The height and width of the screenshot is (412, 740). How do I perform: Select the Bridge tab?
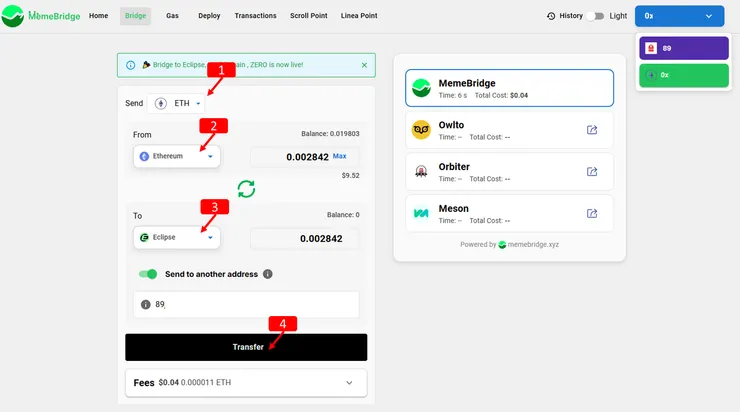pos(135,16)
